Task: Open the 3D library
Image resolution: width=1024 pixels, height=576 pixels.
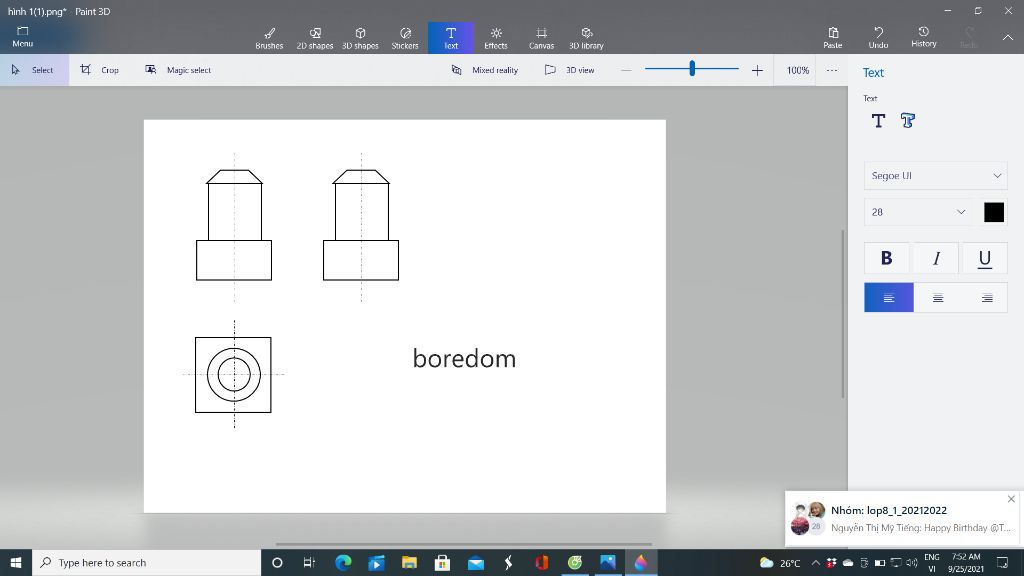Action: click(x=586, y=38)
